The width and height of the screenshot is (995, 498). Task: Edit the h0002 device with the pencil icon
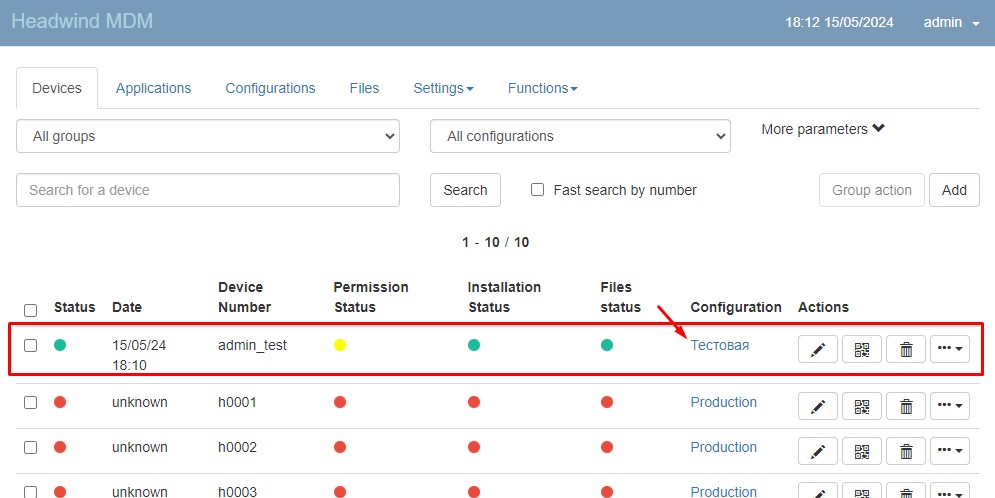(x=818, y=451)
